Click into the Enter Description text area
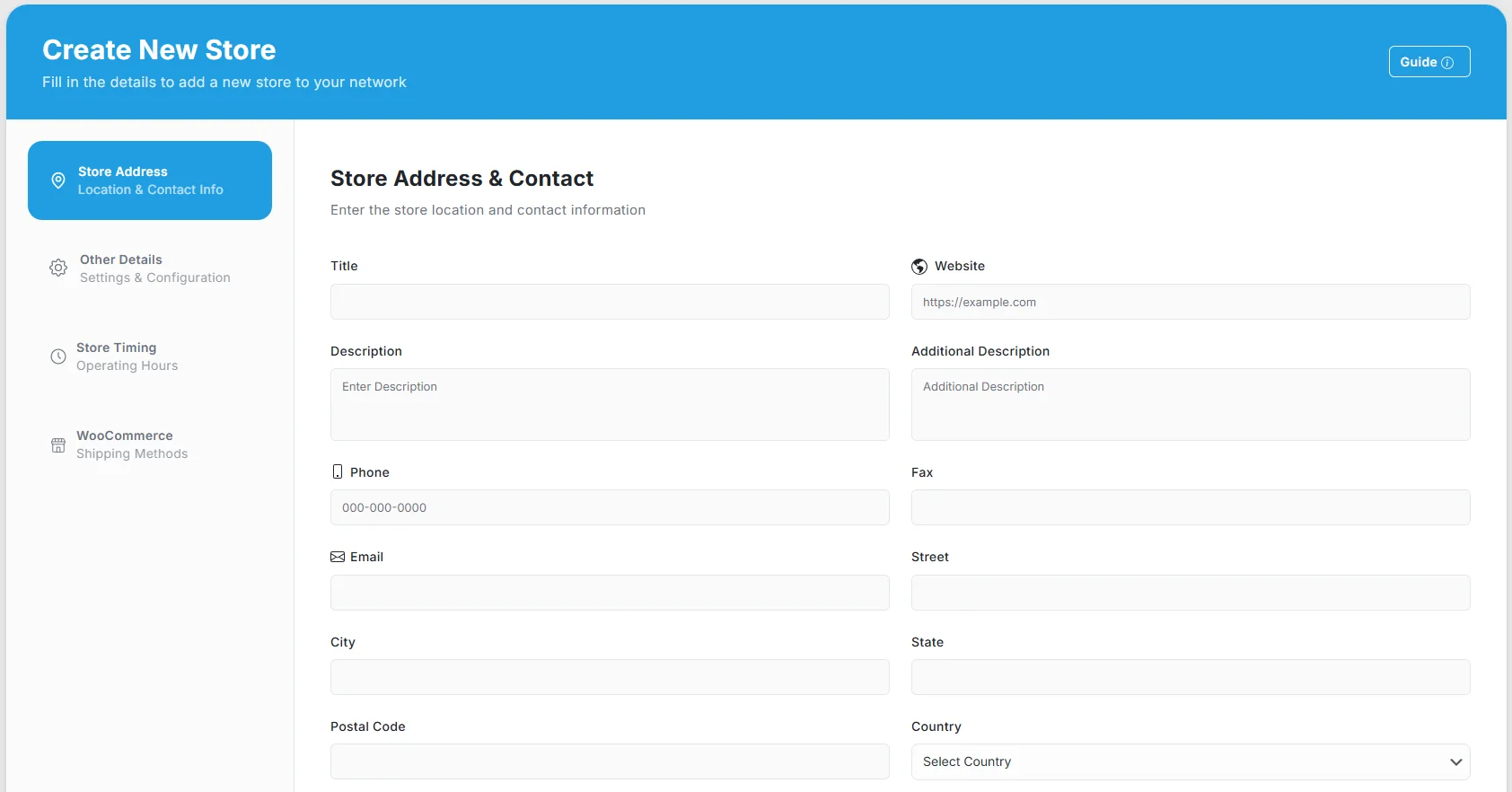 [x=610, y=404]
